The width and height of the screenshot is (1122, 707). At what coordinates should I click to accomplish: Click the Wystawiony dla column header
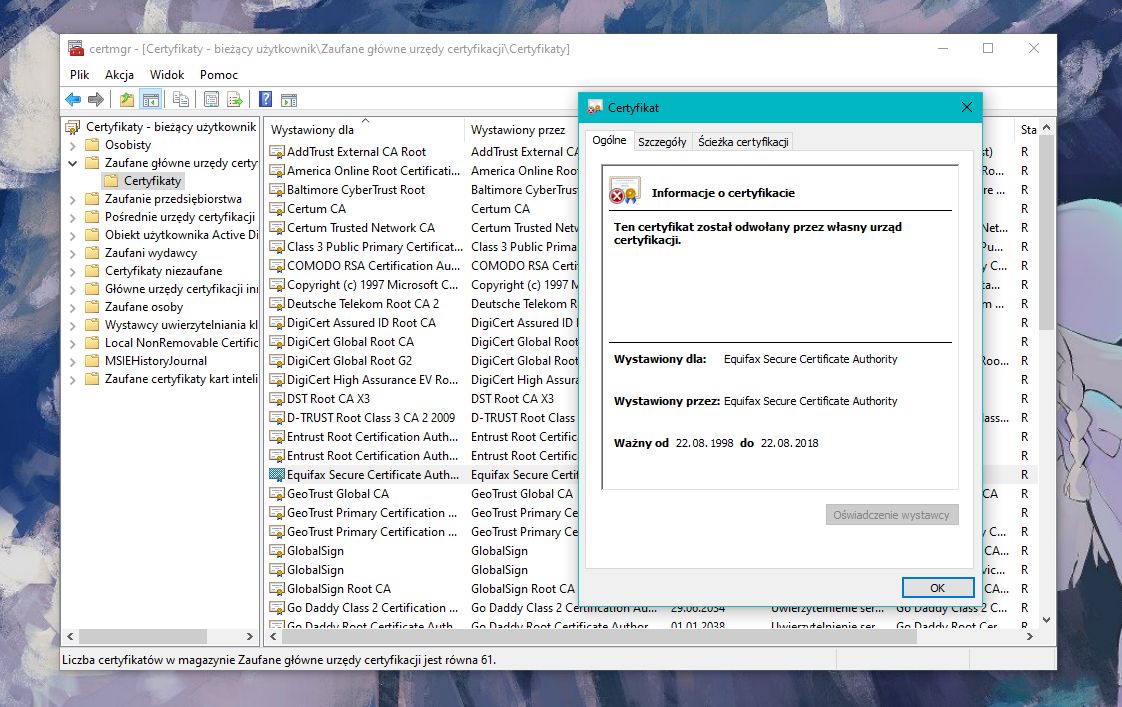pos(313,130)
